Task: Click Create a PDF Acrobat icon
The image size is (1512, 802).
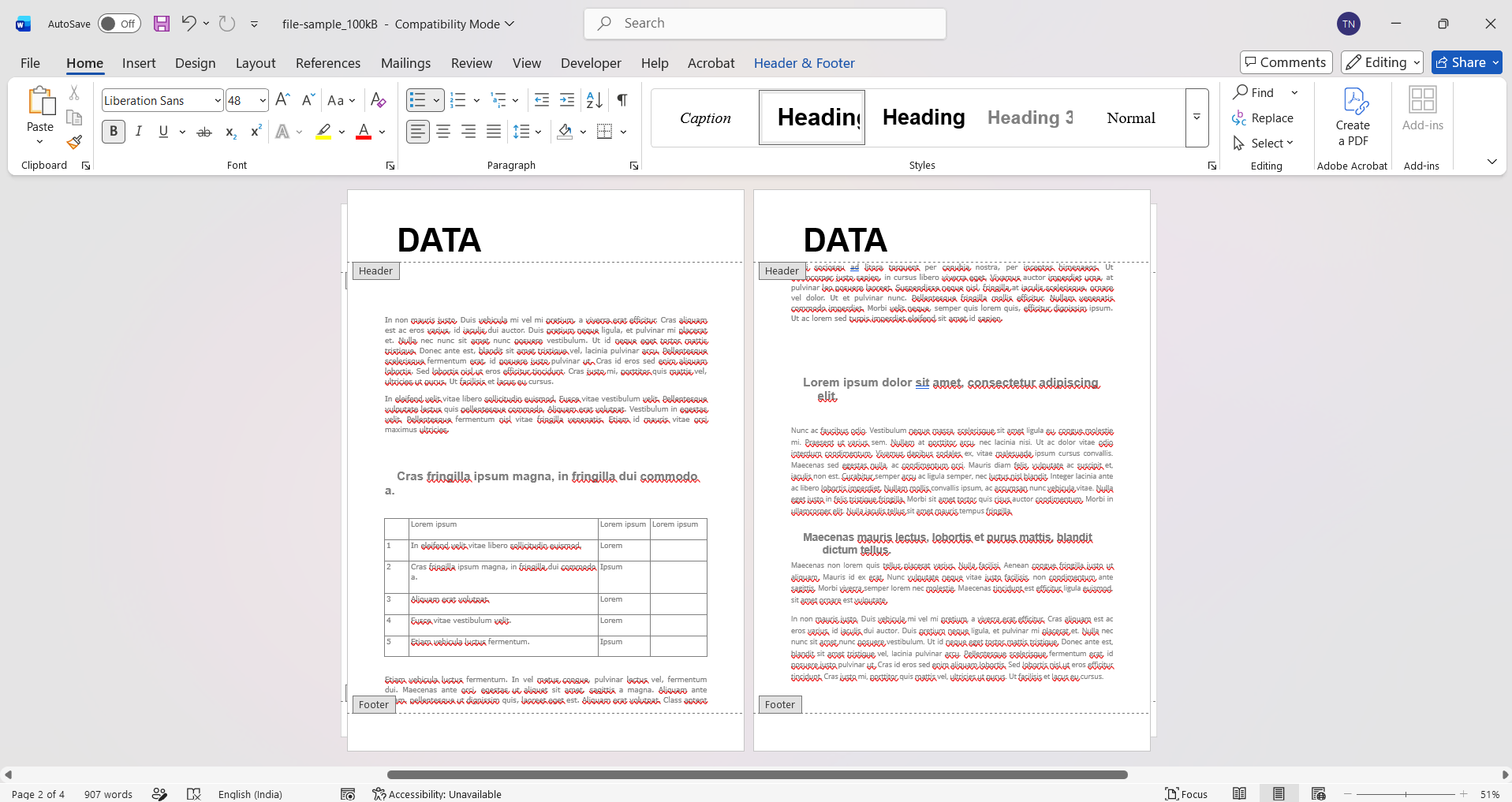Action: (1353, 117)
